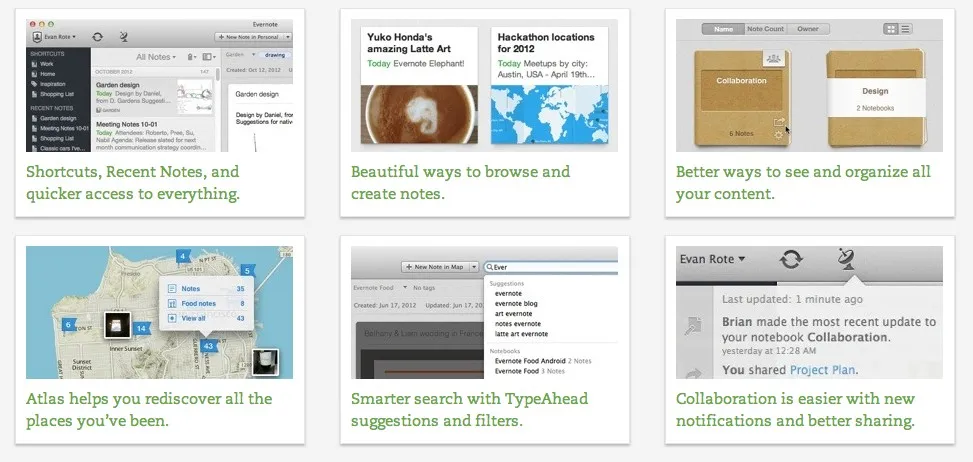Sort notebooks by Owner
The height and width of the screenshot is (462, 973).
pos(808,29)
